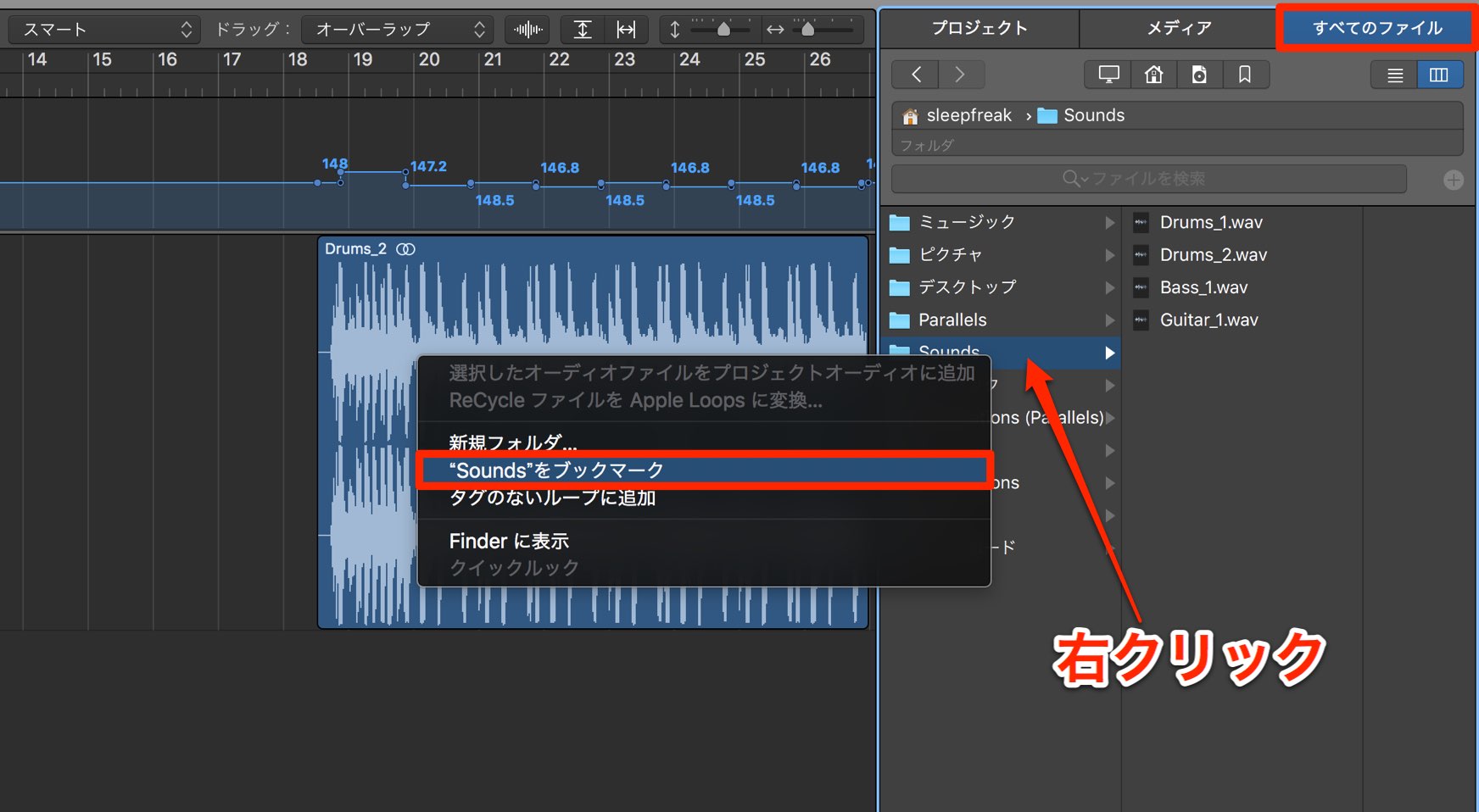Expand Sounds folder arrow
Viewport: 1479px width, 812px height.
[x=1109, y=353]
